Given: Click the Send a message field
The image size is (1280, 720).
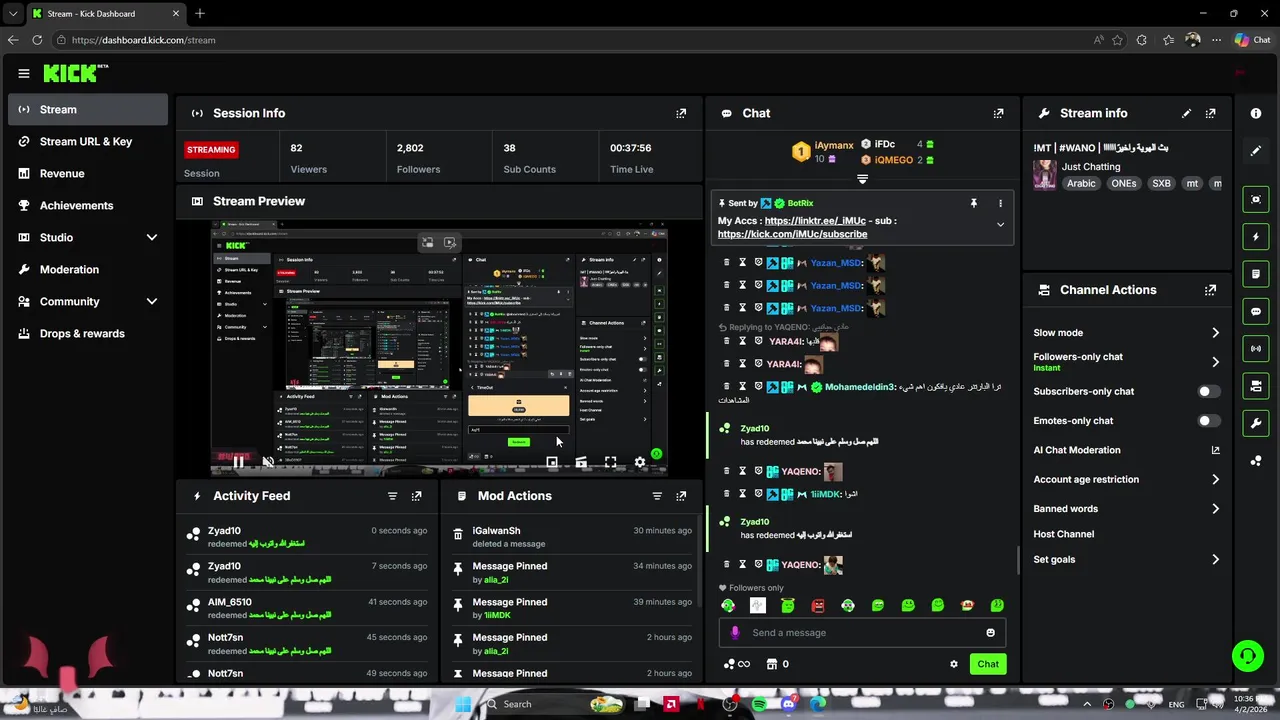Looking at the screenshot, I should click(x=861, y=633).
